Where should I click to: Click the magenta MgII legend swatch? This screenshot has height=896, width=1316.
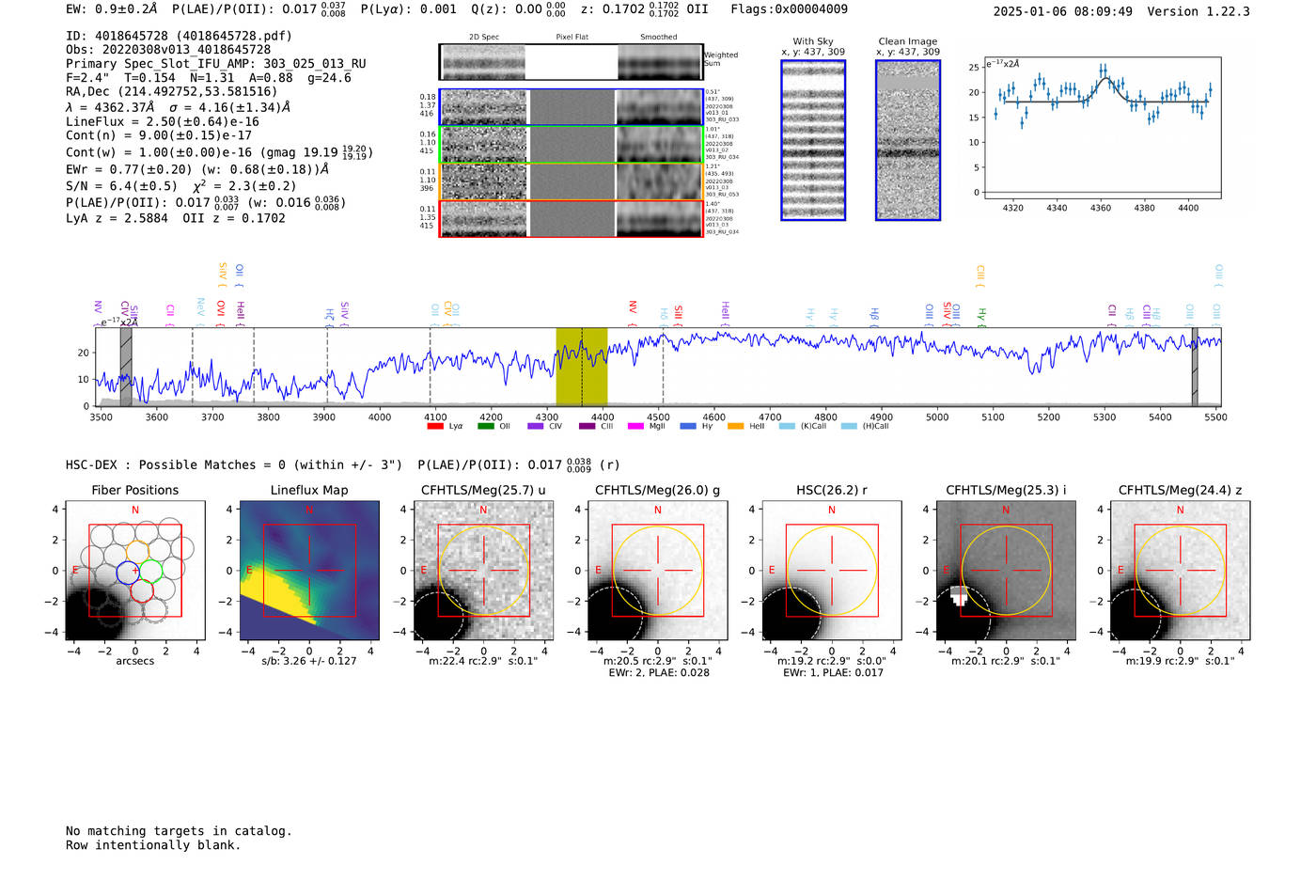635,427
